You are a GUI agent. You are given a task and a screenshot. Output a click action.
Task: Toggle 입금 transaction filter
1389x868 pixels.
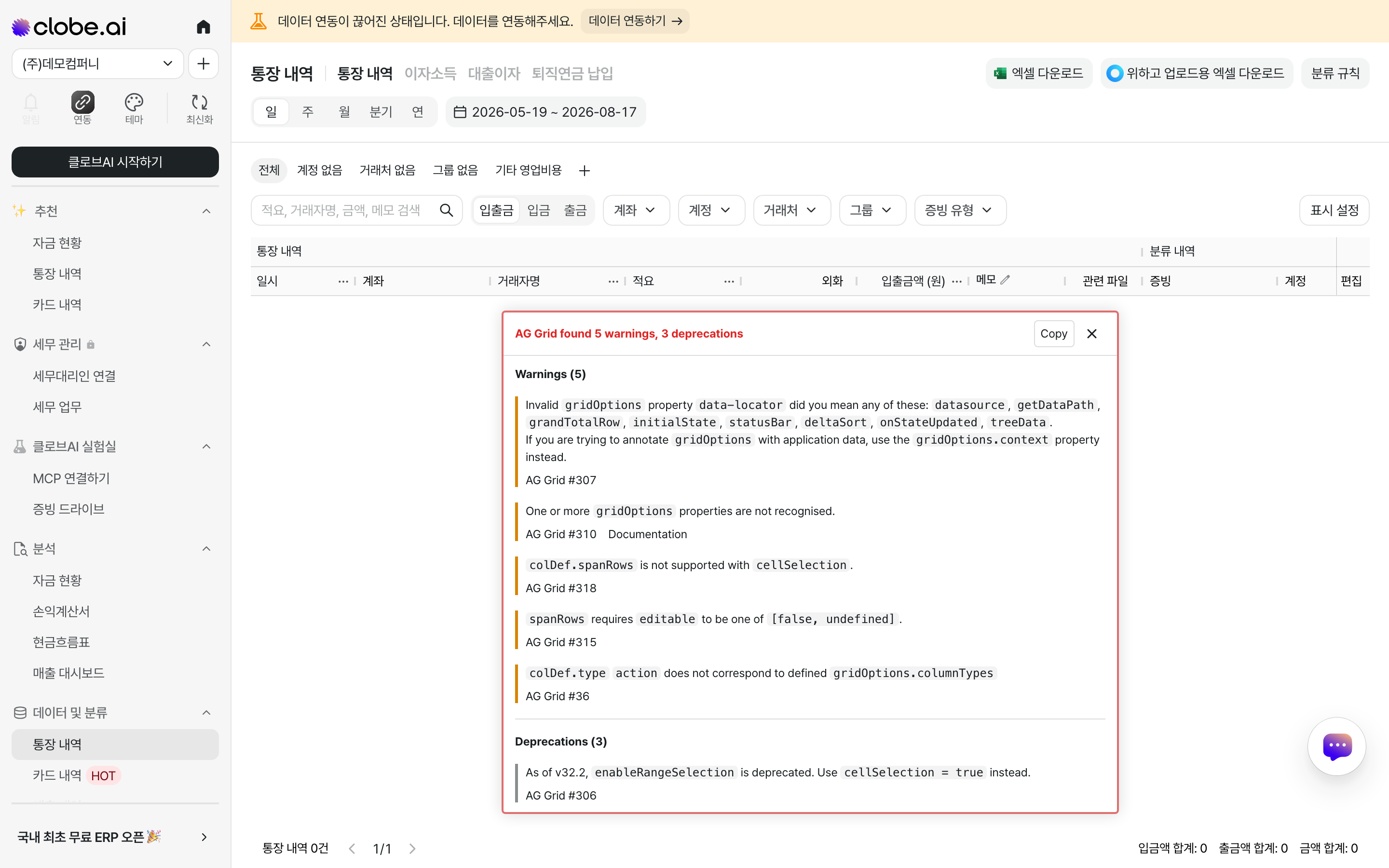(538, 210)
